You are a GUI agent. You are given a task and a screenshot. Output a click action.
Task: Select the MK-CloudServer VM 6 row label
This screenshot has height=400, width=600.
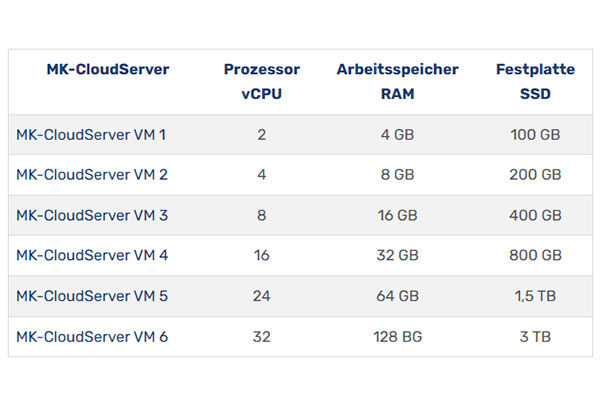(91, 337)
